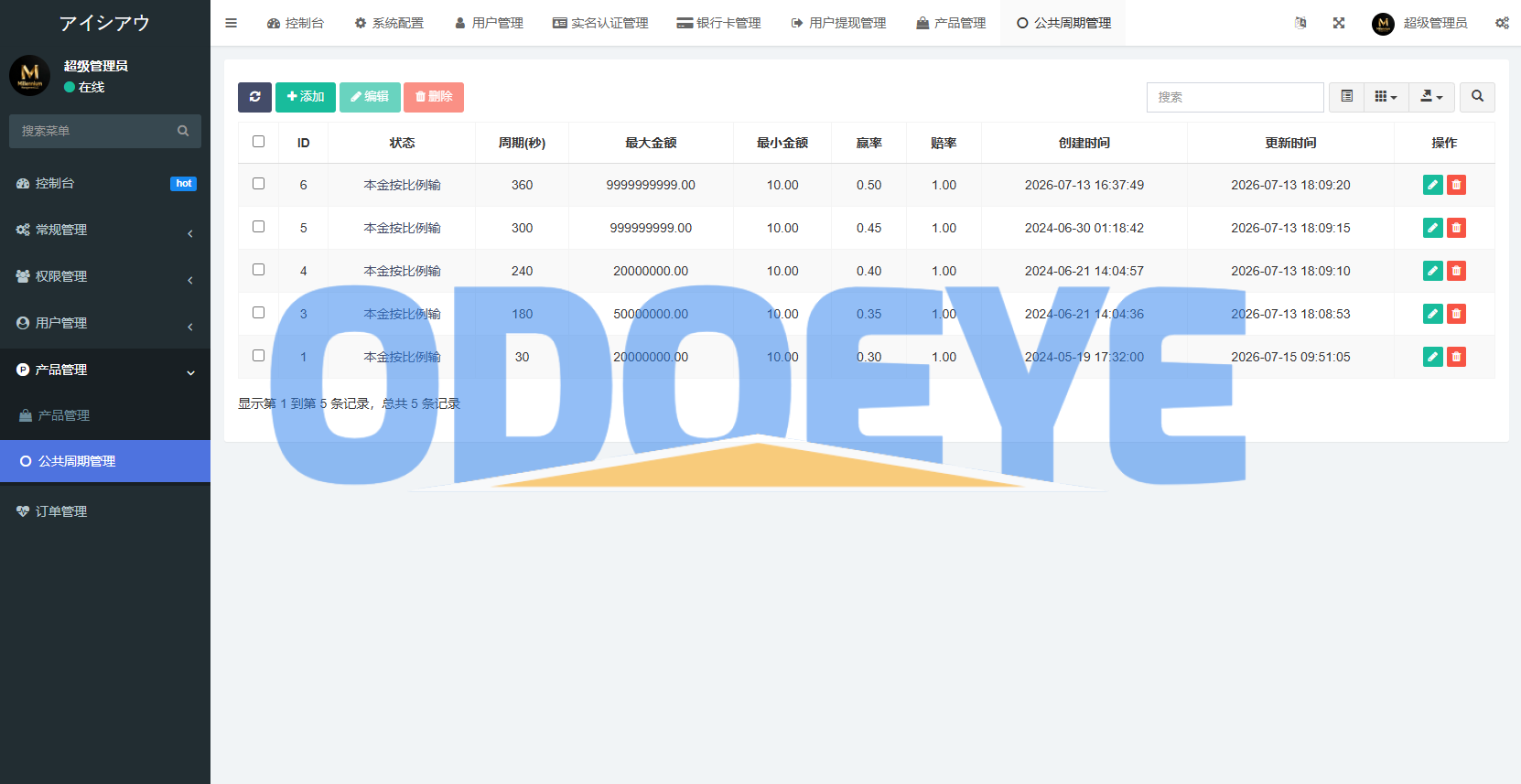Switch to the 产品管理 top tab

click(x=951, y=23)
